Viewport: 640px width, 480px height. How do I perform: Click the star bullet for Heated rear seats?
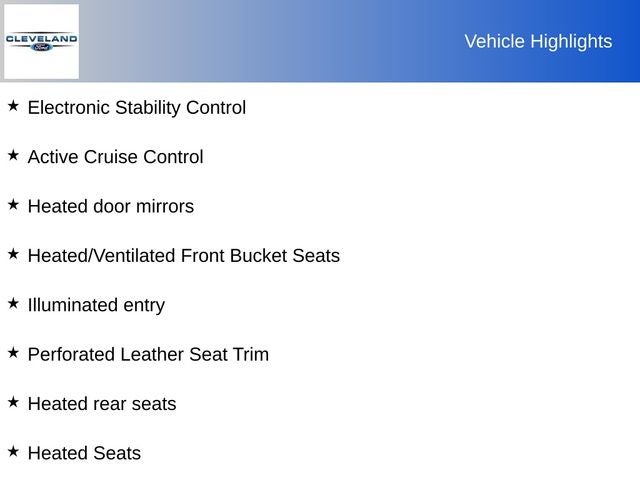pyautogui.click(x=13, y=402)
